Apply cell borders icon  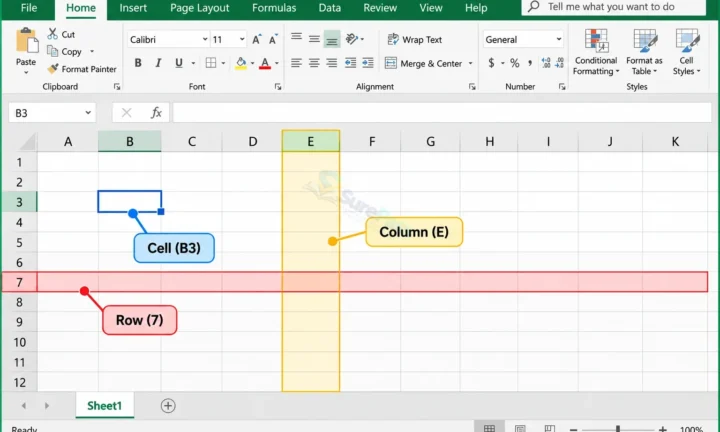[211, 63]
